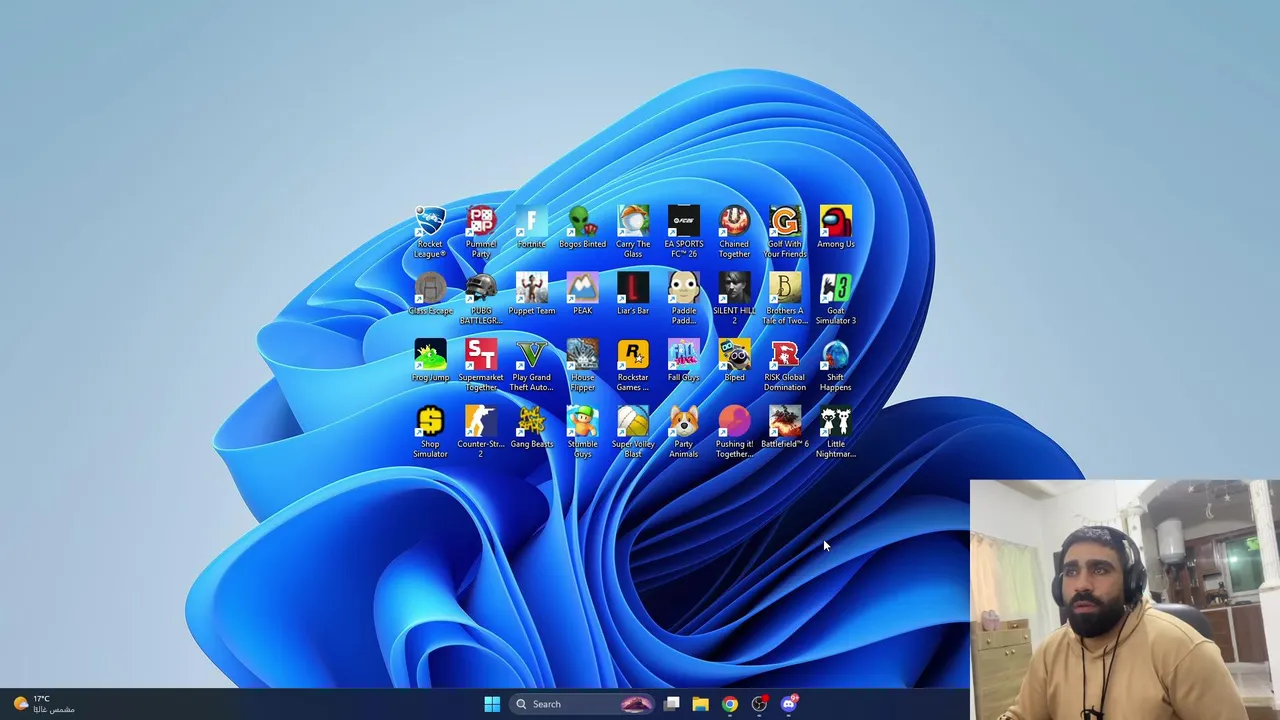This screenshot has width=1280, height=720.
Task: Click the RISK Global Domination icon
Action: point(785,365)
